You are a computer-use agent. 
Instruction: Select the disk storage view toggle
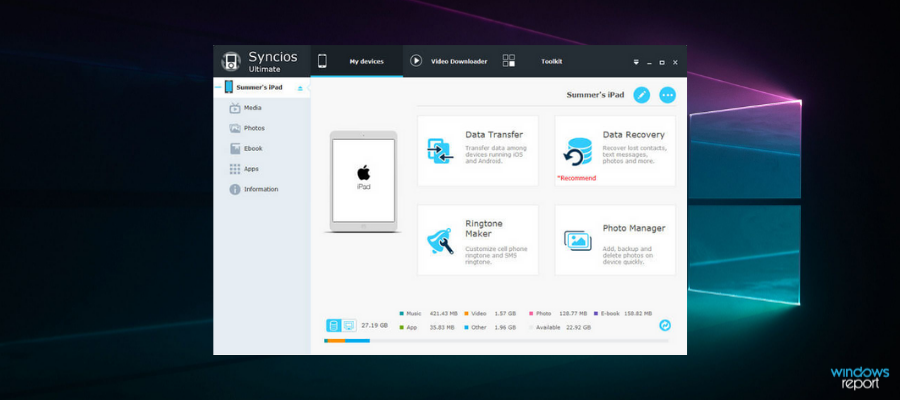pos(333,325)
